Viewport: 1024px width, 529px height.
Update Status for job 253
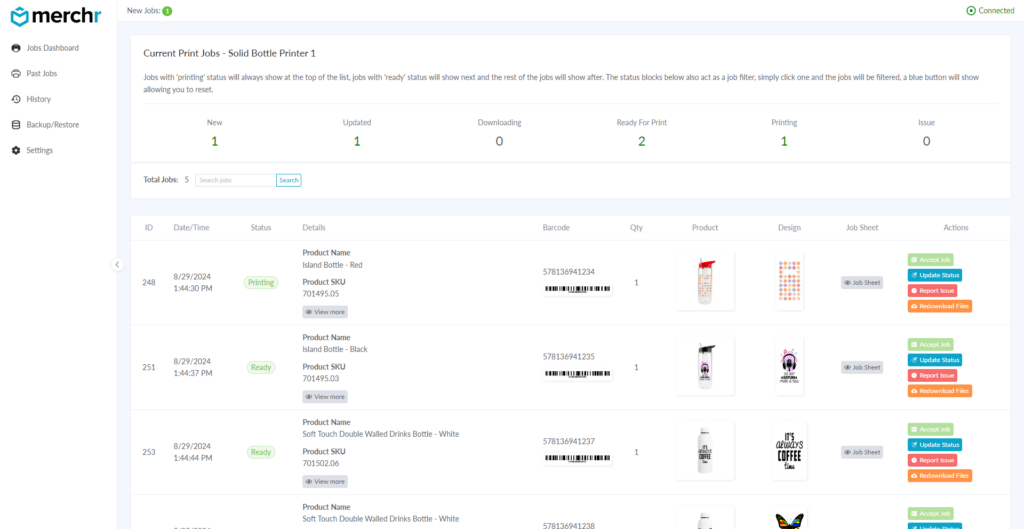935,445
